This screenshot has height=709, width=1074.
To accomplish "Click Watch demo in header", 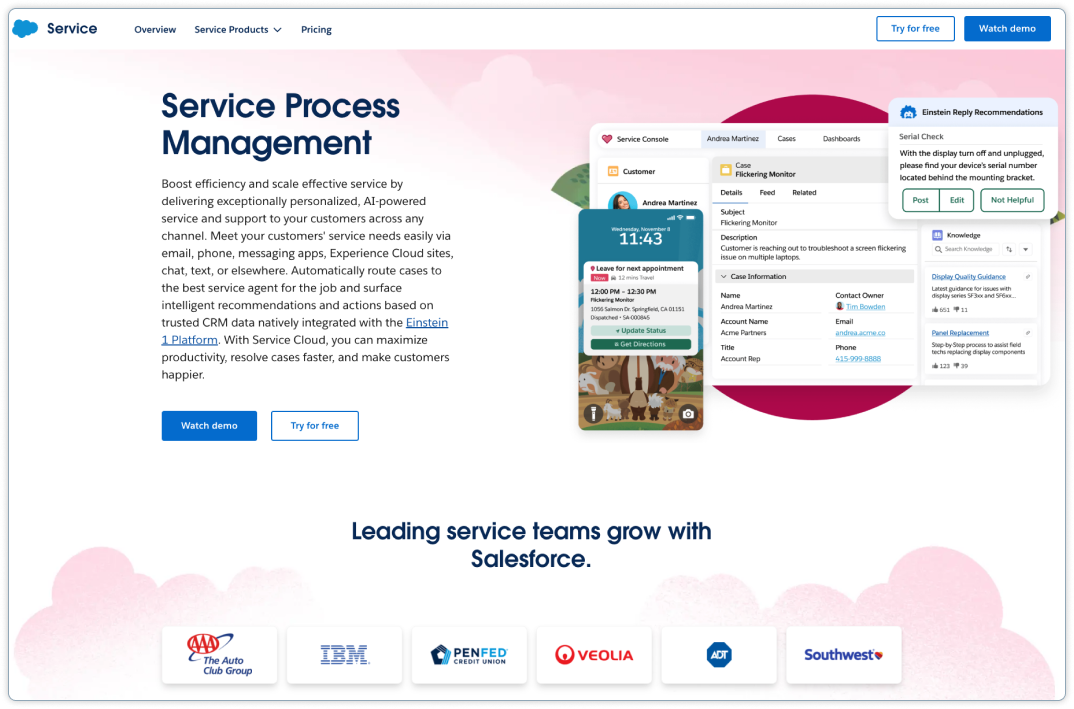I will click(1007, 29).
